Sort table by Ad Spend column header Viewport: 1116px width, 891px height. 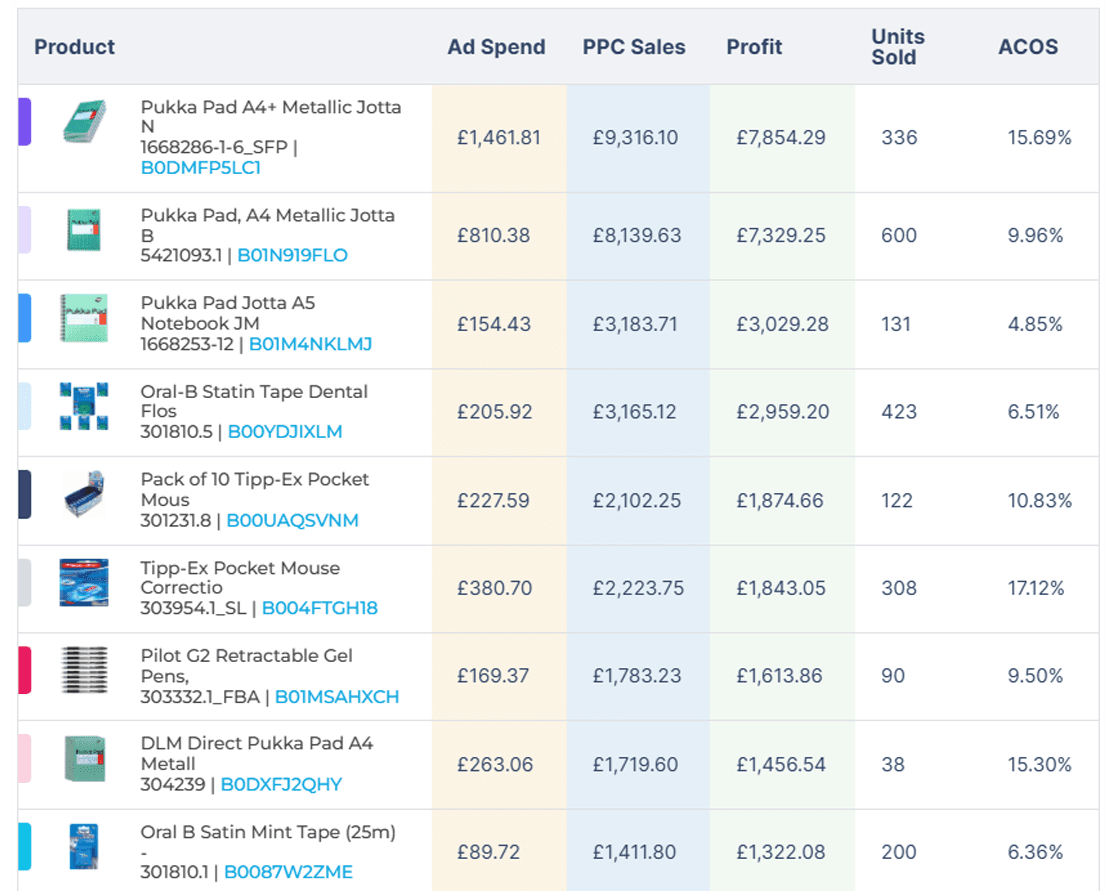click(496, 47)
